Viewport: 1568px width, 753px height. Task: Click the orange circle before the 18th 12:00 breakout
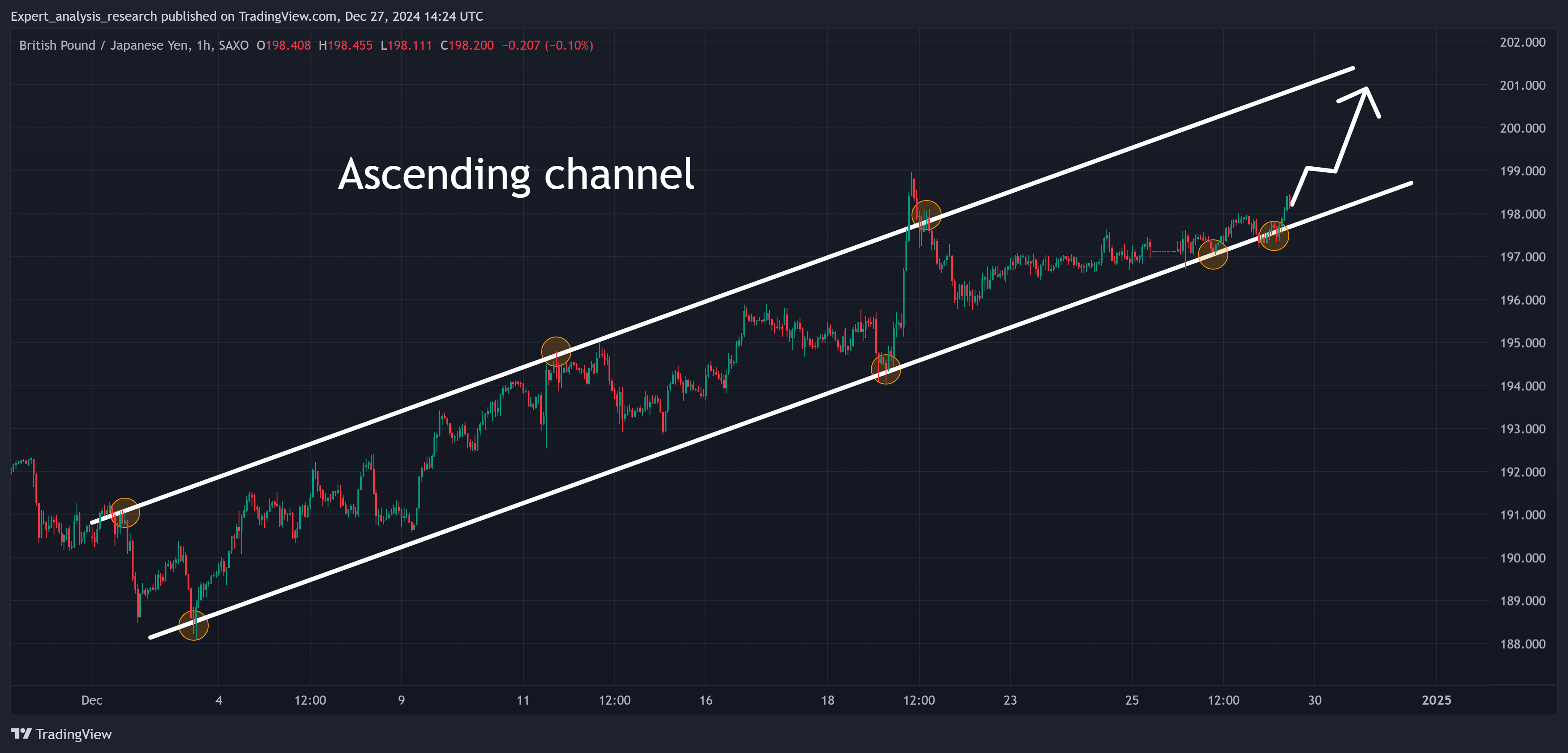click(x=886, y=369)
